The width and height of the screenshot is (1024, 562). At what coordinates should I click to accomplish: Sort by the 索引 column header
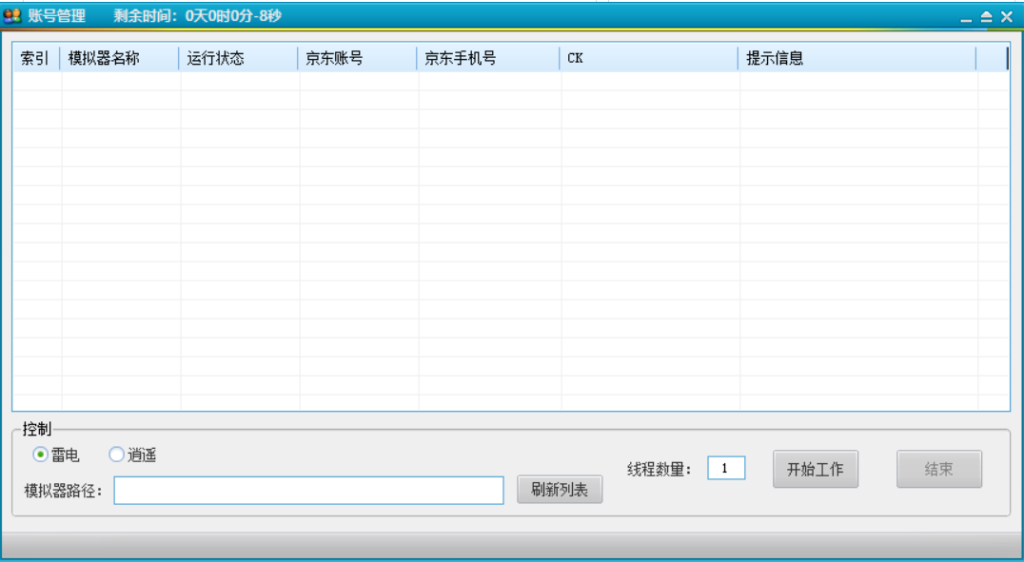[35, 58]
